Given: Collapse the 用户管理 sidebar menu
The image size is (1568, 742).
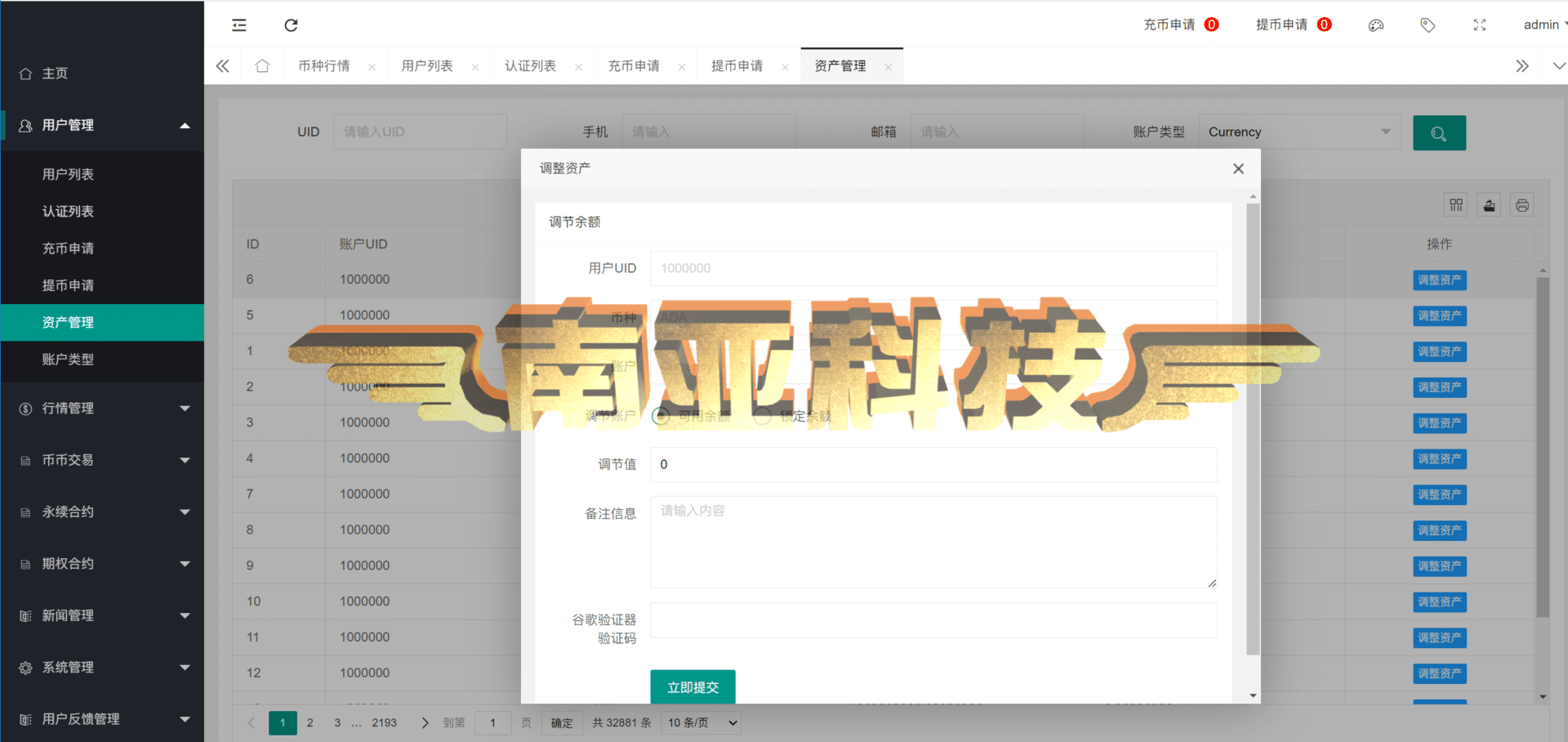Looking at the screenshot, I should click(x=102, y=125).
